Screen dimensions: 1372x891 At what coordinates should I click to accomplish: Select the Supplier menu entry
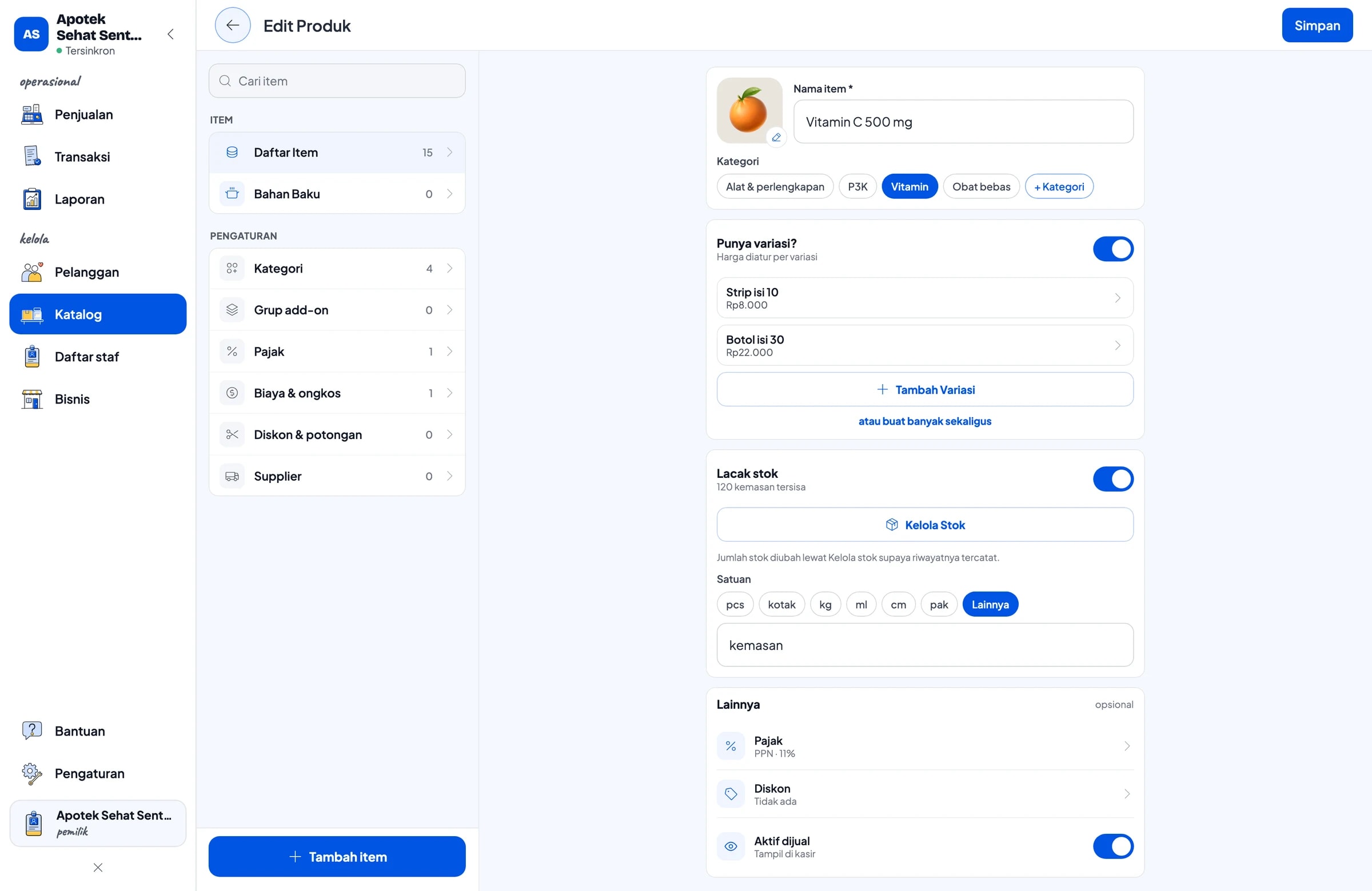pos(337,476)
